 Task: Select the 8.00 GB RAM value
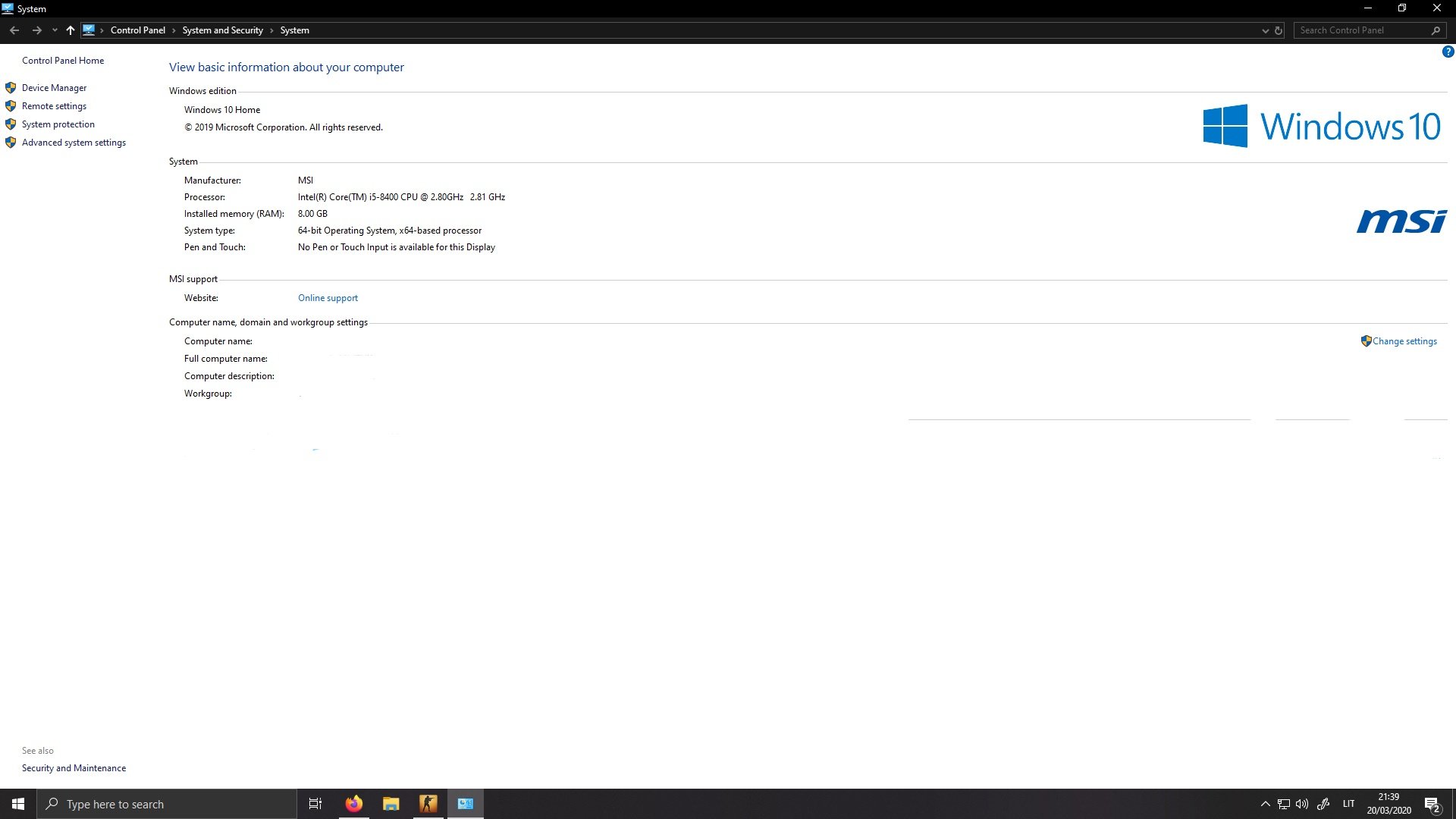tap(312, 214)
